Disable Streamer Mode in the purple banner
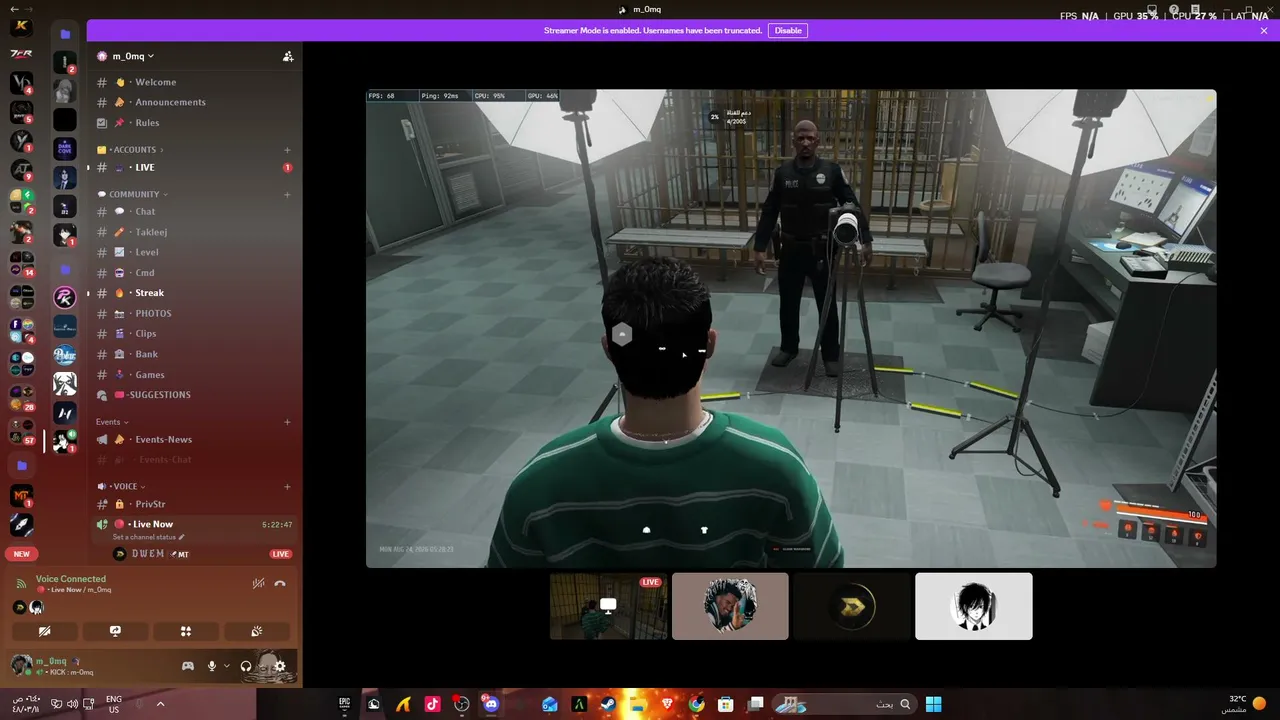Screen dimensions: 1280x720 (x=788, y=31)
